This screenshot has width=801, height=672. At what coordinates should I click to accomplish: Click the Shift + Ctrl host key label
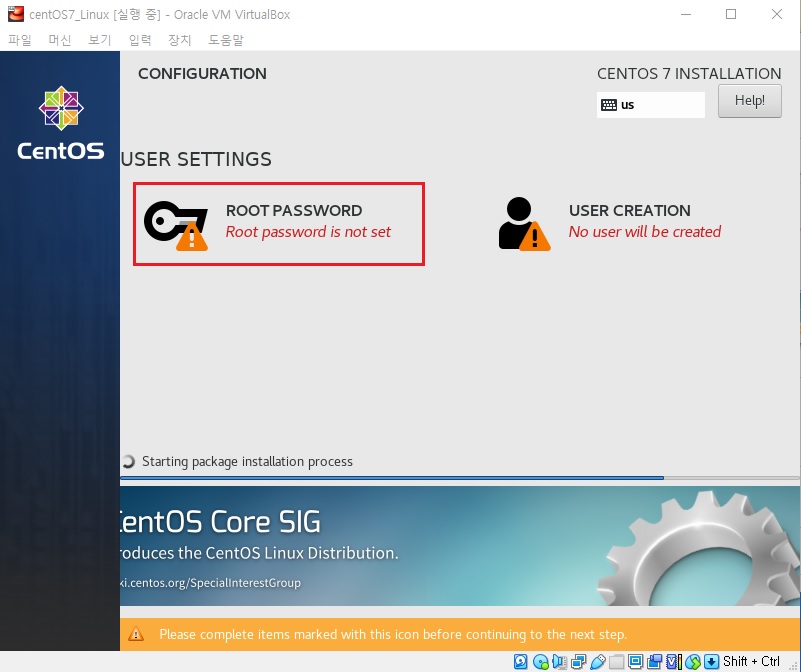click(751, 661)
